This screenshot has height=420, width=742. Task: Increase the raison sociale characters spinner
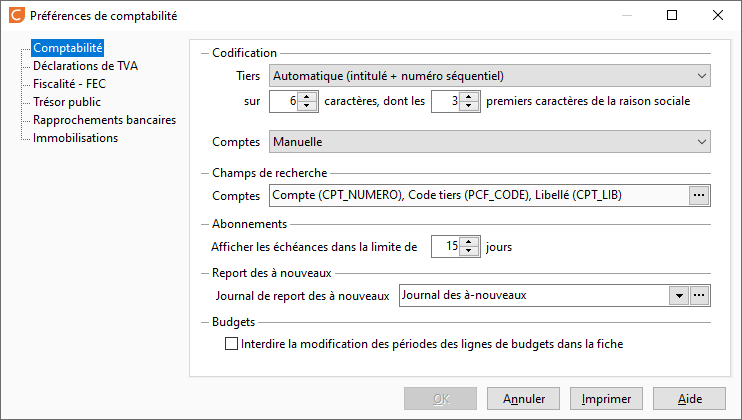click(x=468, y=96)
